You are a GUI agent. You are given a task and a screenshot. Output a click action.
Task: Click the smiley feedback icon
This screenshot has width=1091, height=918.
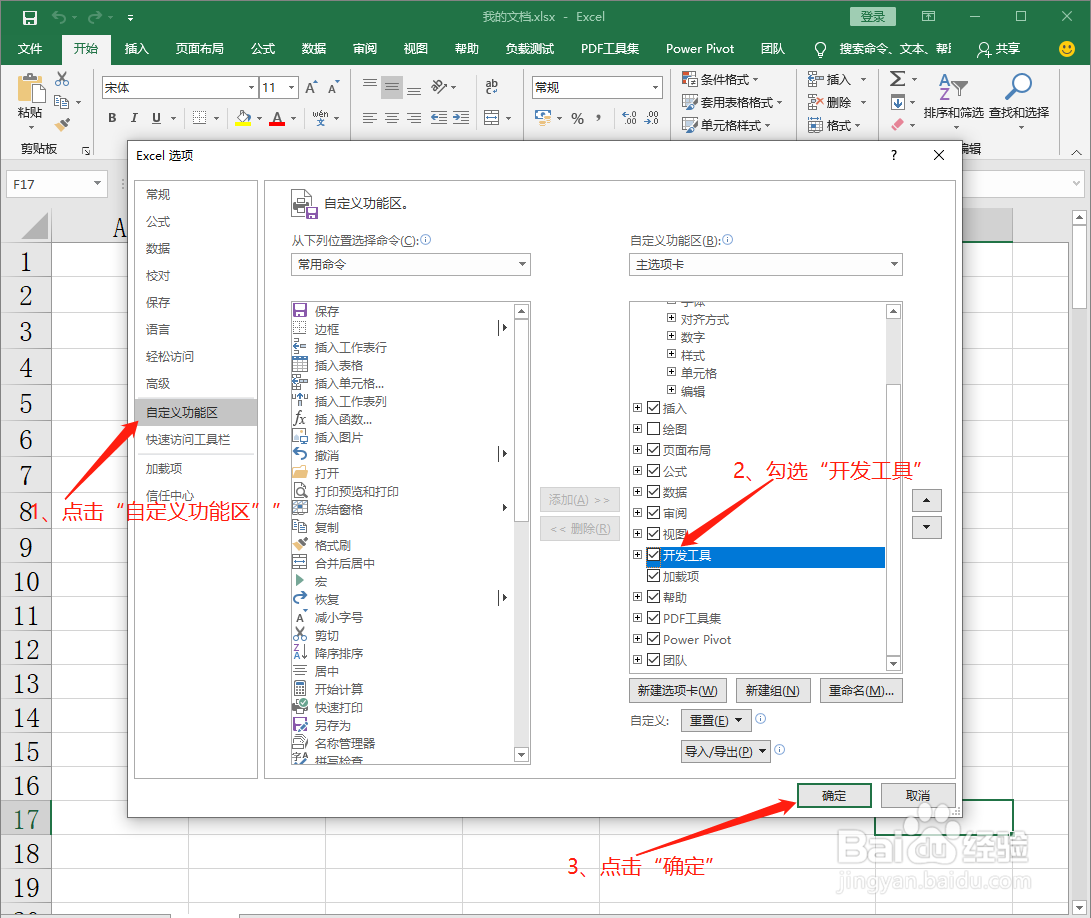(1066, 49)
